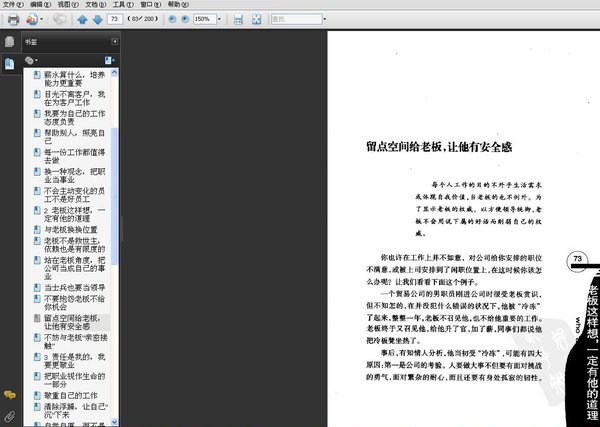Click the new bookmark icon
The height and width of the screenshot is (427, 600).
click(109, 60)
